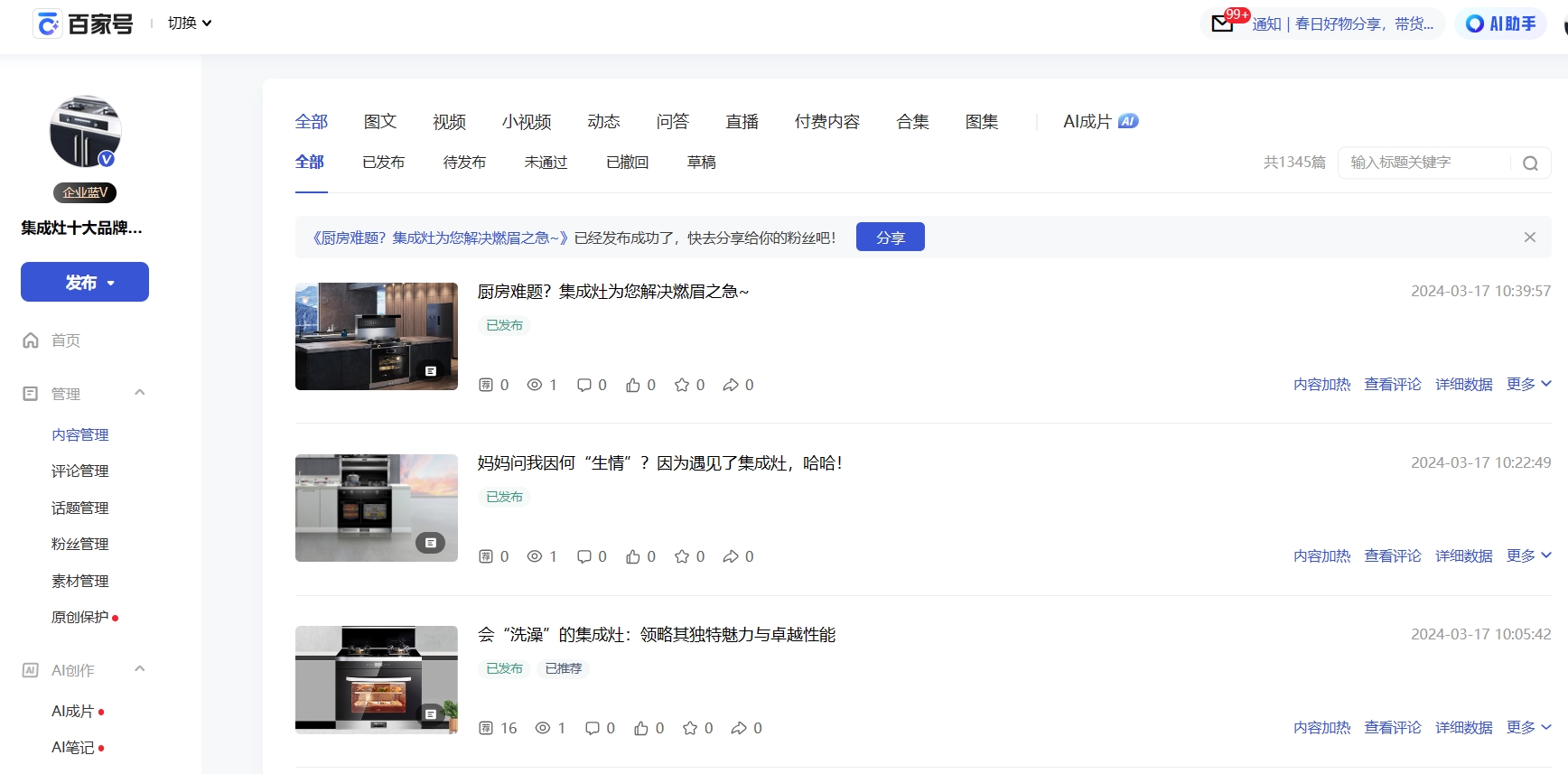Filter by 草稿 drafts tab
Image resolution: width=1568 pixels, height=774 pixels.
[702, 163]
